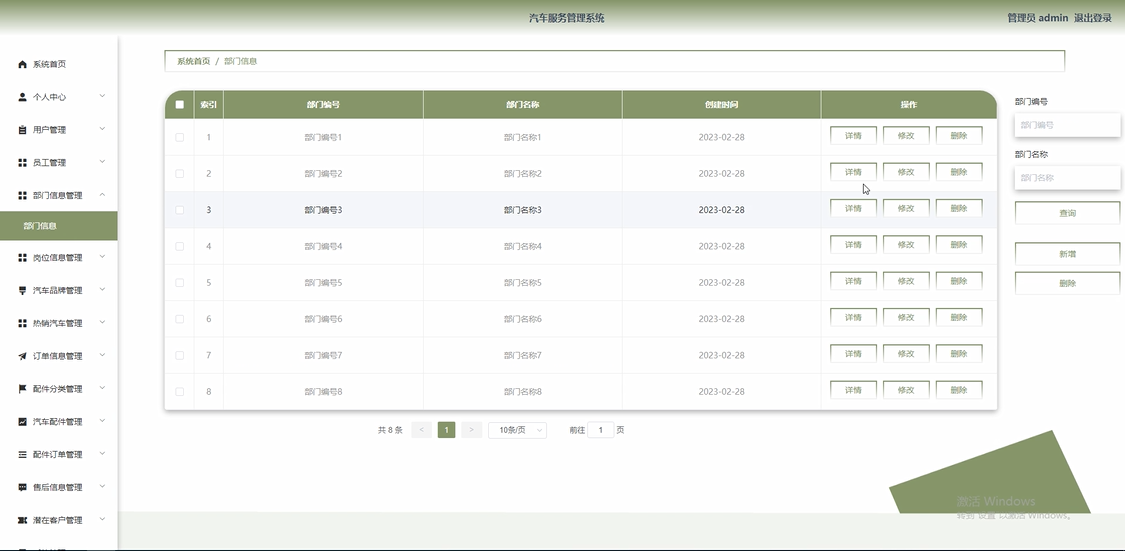Click 详情 for row 部门编号5

(x=853, y=281)
